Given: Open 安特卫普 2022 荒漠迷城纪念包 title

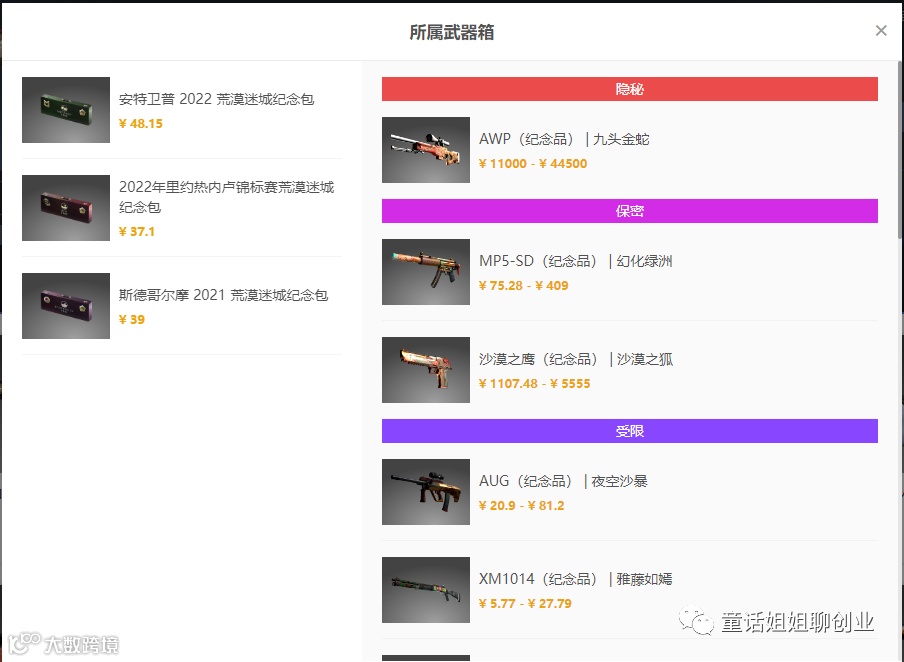Looking at the screenshot, I should pyautogui.click(x=216, y=99).
